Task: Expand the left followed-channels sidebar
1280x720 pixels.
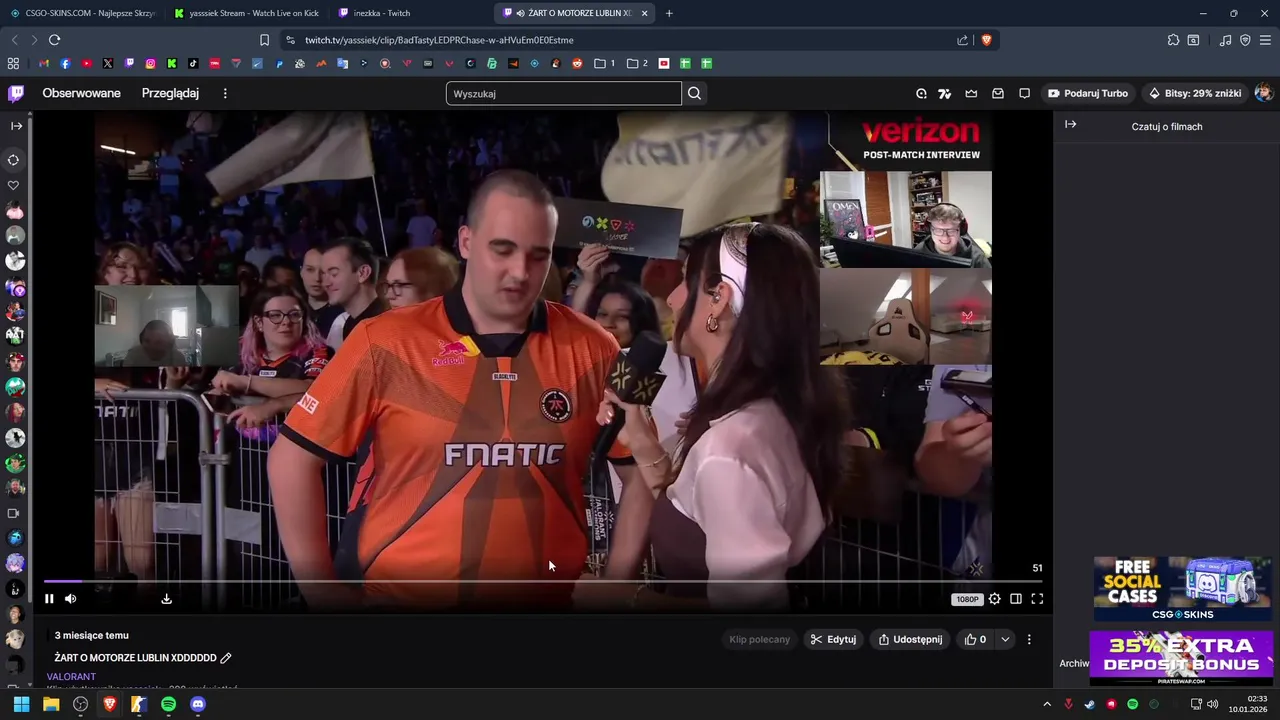Action: [16, 126]
